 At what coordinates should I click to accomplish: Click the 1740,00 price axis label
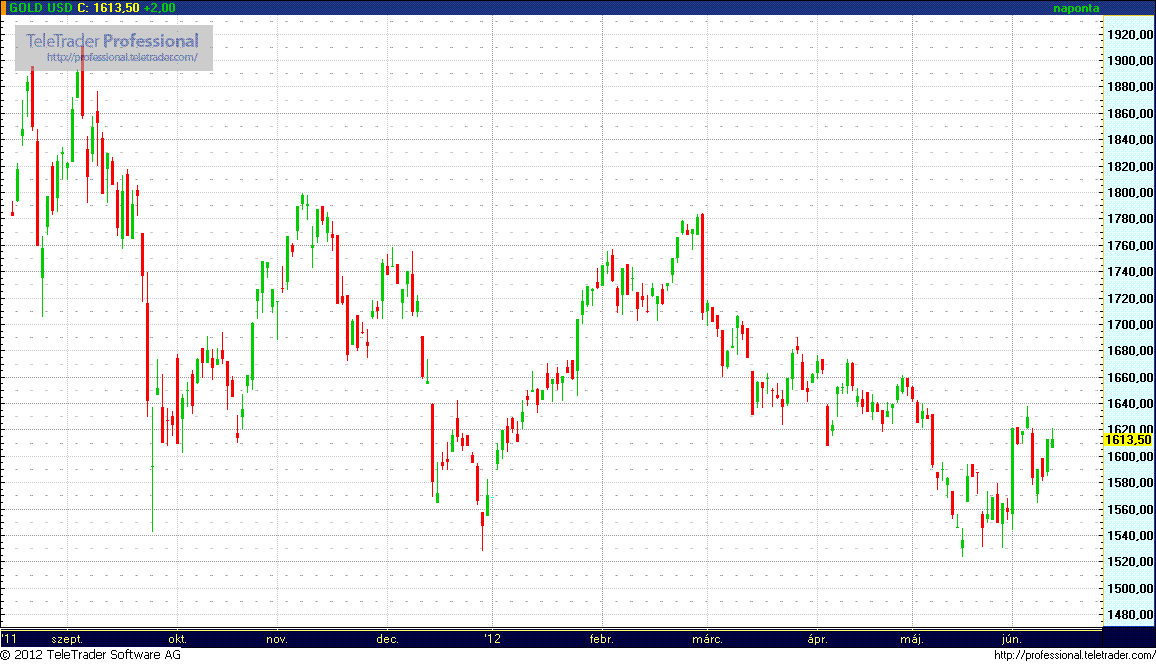[x=1130, y=272]
